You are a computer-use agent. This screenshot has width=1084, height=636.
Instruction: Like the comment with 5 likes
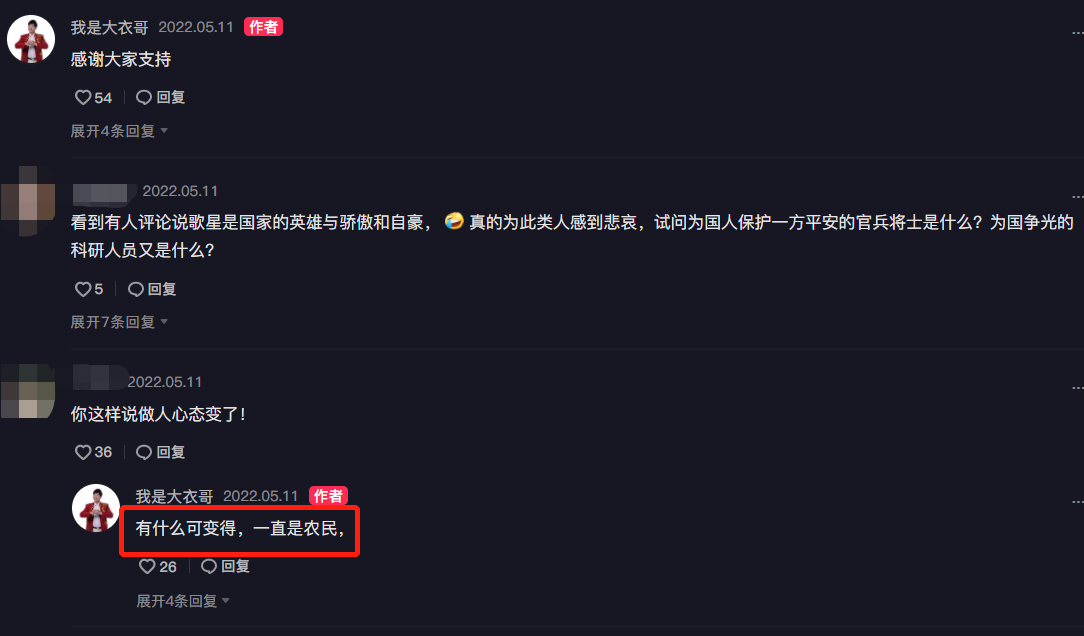[x=88, y=289]
